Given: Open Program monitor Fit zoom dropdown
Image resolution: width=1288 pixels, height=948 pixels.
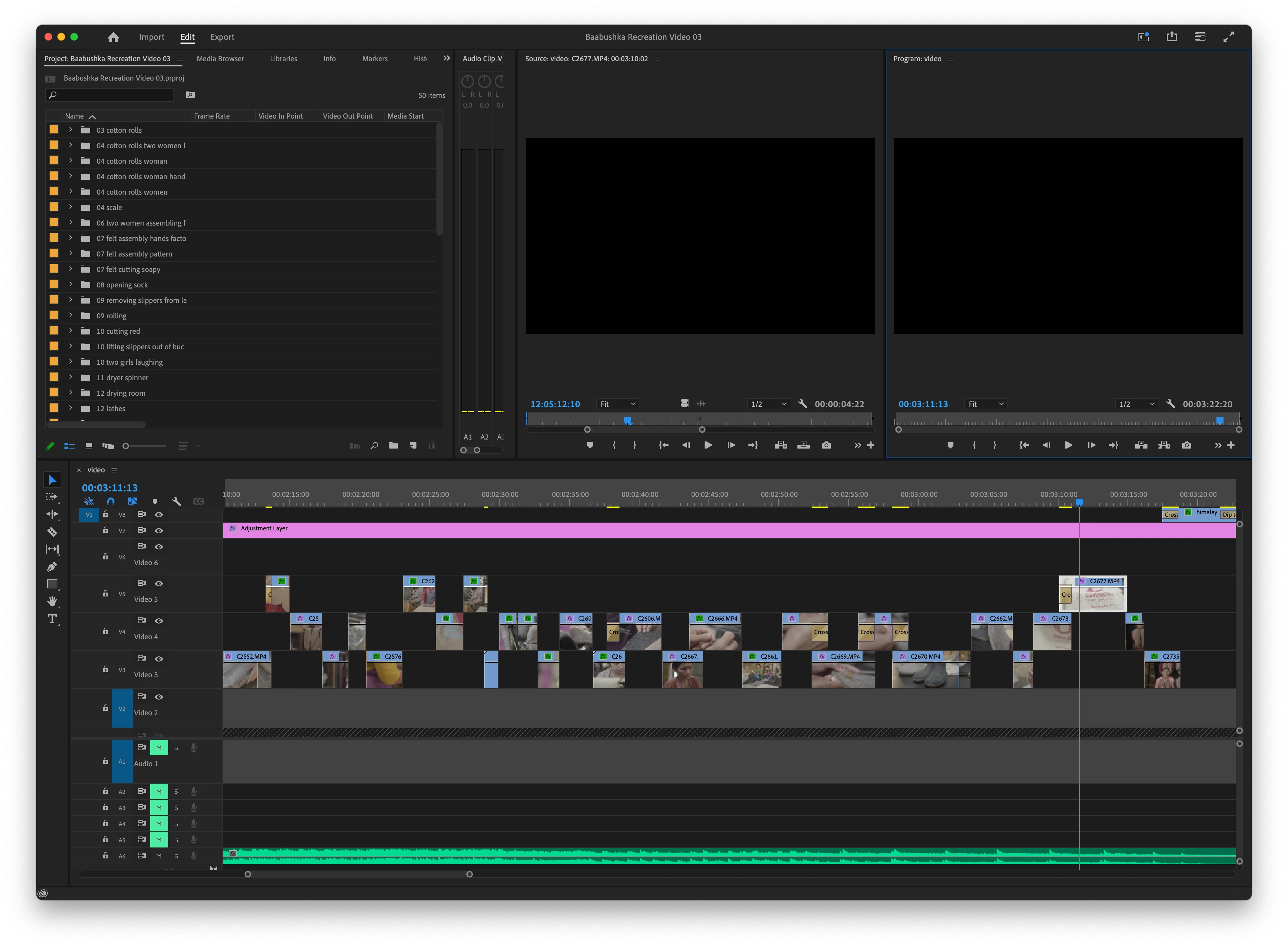Looking at the screenshot, I should point(986,404).
